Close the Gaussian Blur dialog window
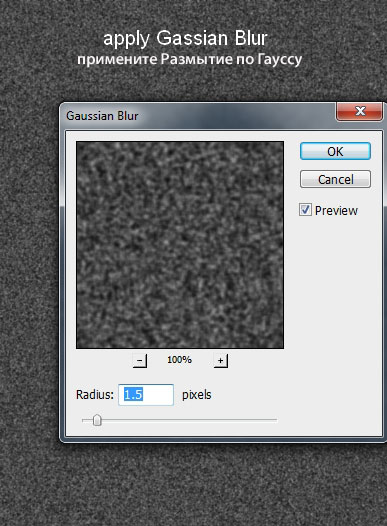The image size is (387, 526). [359, 111]
